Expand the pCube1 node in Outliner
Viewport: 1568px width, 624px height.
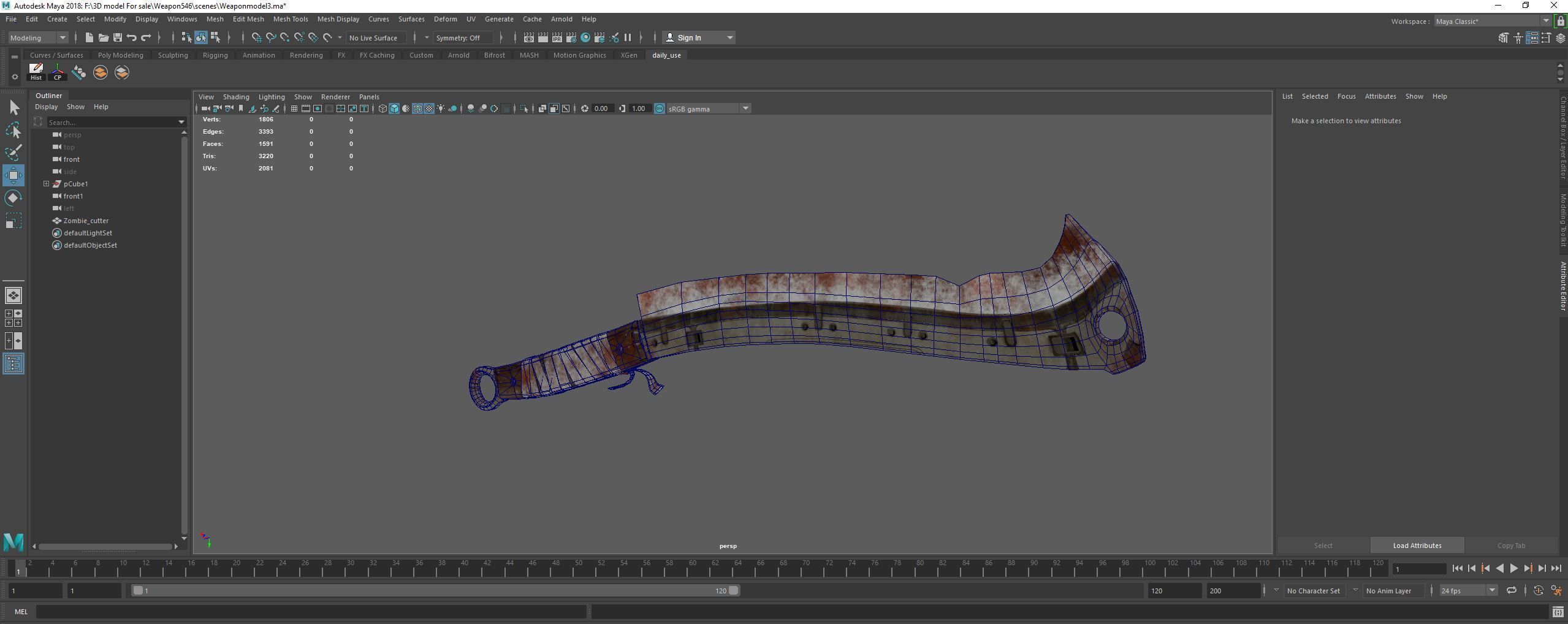[x=46, y=184]
